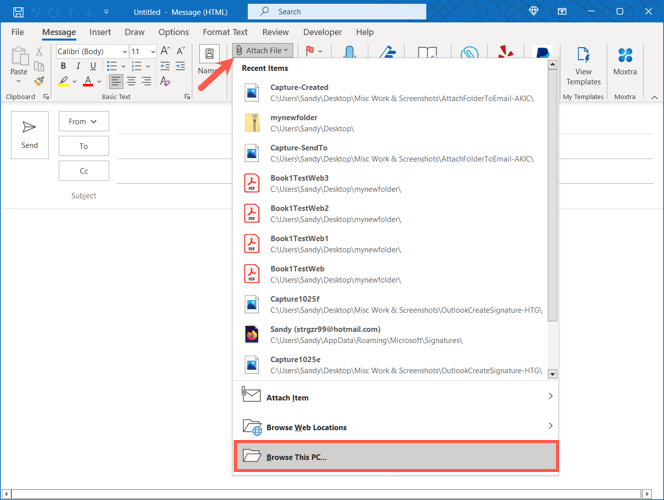Screen dimensions: 664x500
Task: Click the follow-up flag icon
Action: pos(311,50)
